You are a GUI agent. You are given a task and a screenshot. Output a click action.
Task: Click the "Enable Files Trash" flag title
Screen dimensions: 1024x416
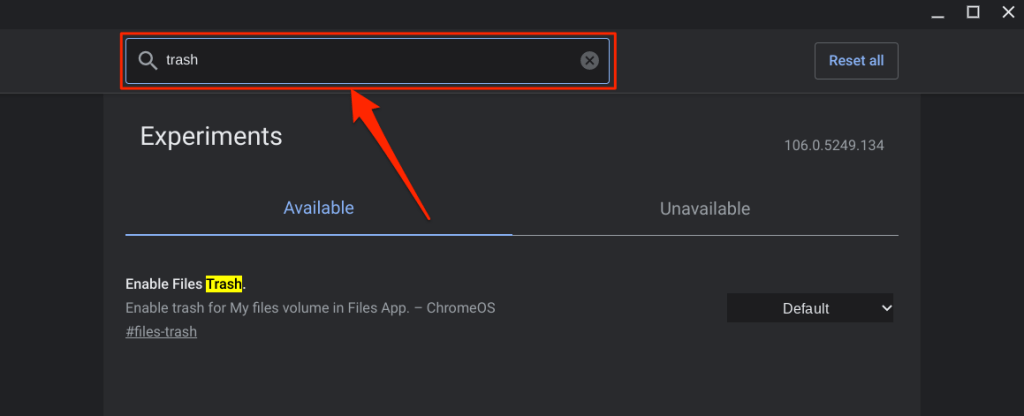tap(165, 284)
